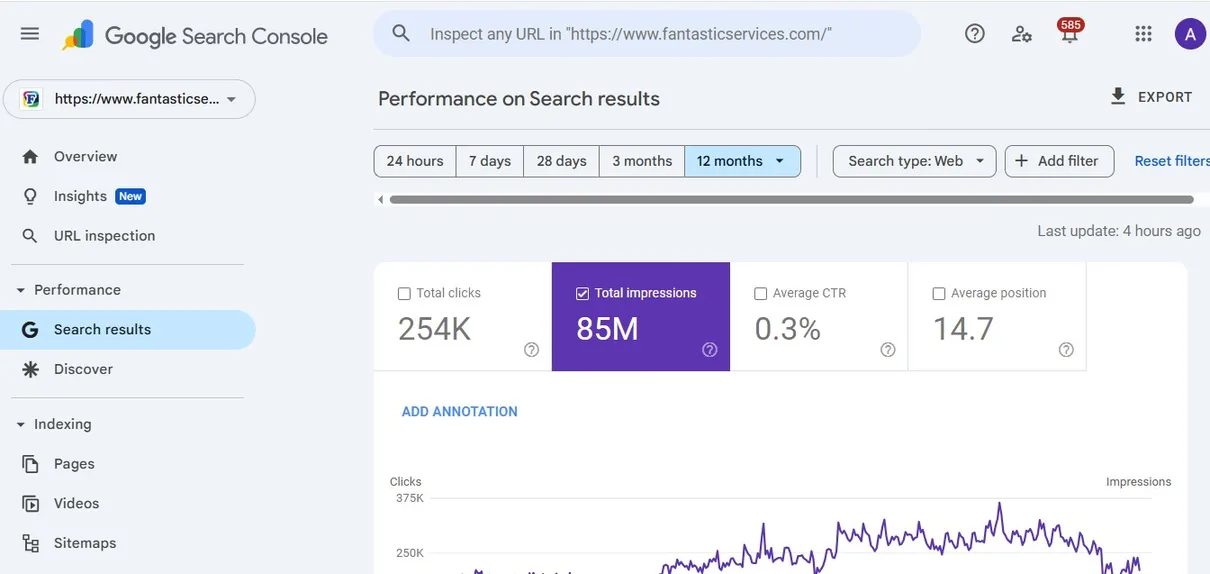The image size is (1210, 574).
Task: Click the Total impressions help icon
Action: (x=710, y=350)
